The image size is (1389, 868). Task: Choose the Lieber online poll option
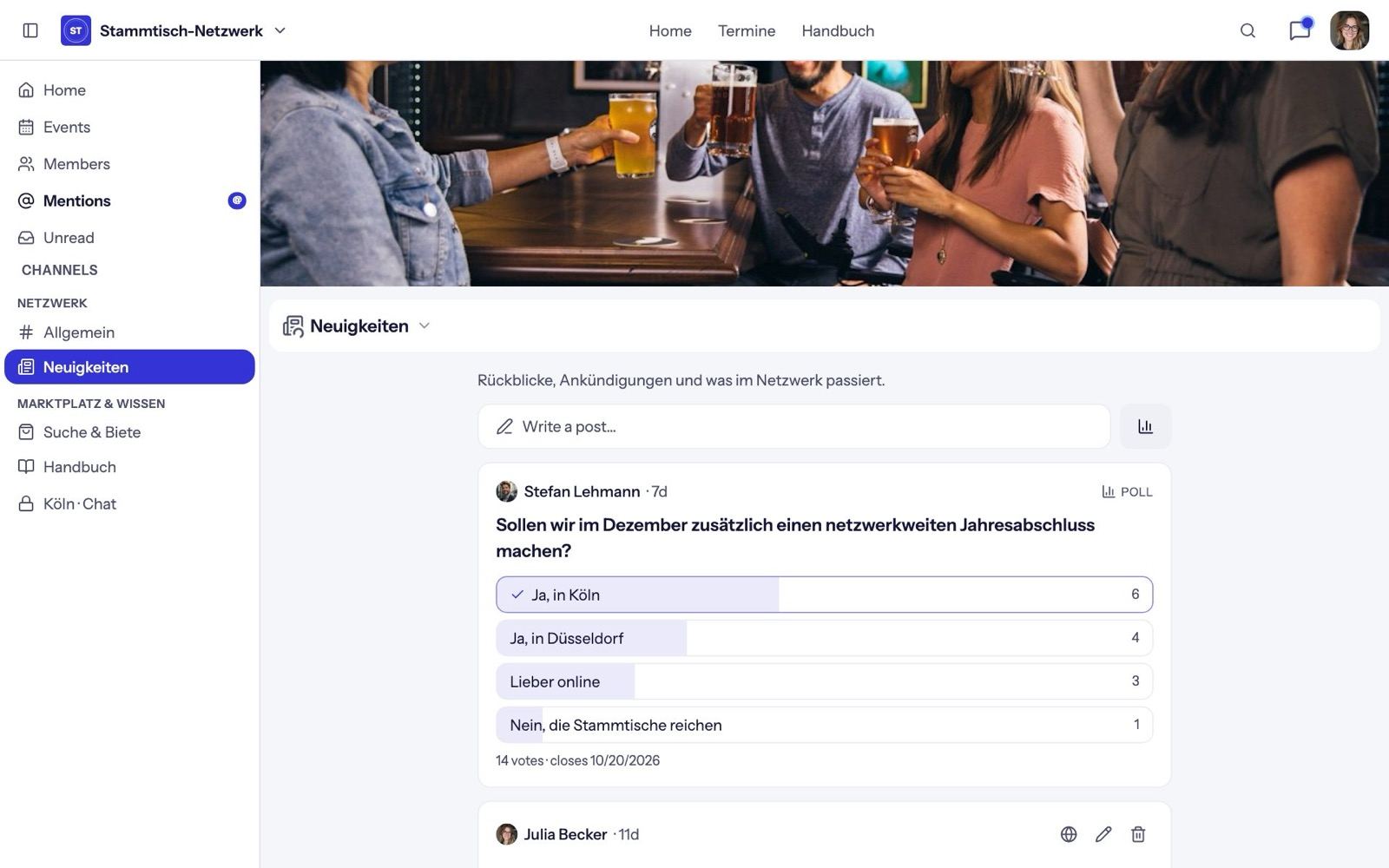pos(824,681)
